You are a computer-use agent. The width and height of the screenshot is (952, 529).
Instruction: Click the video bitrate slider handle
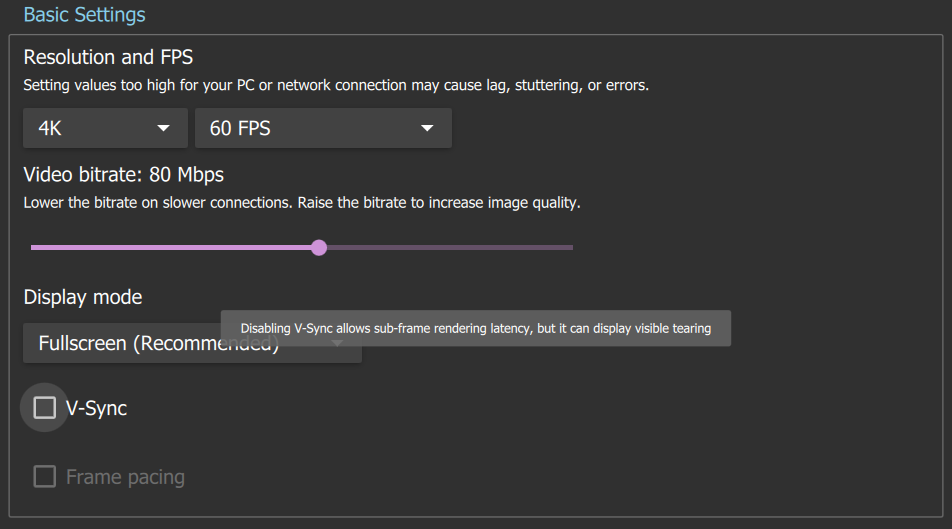319,247
